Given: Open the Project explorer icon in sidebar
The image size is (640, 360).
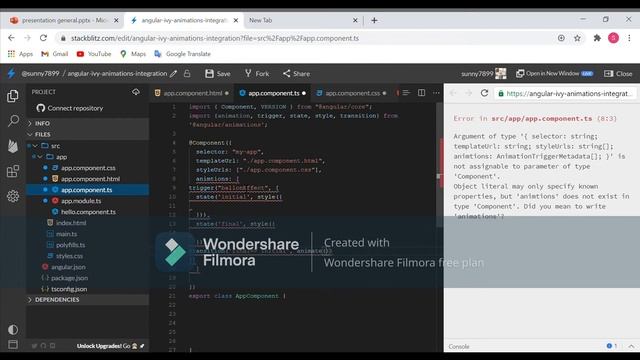Looking at the screenshot, I should (x=13, y=96).
